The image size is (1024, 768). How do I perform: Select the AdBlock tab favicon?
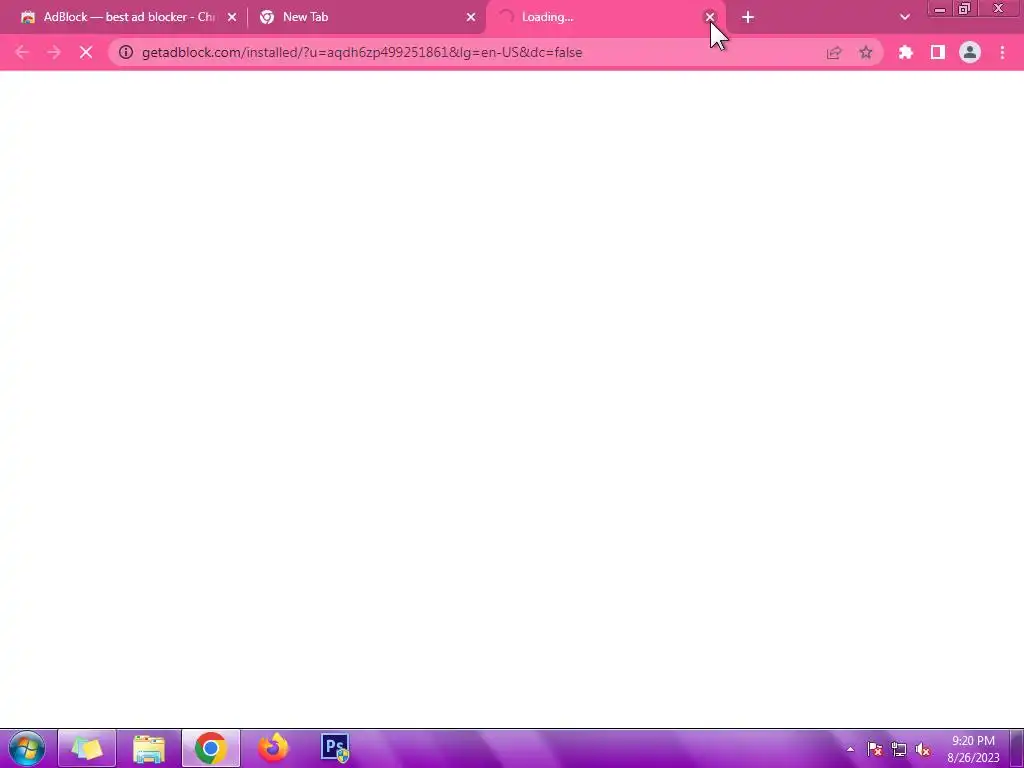click(27, 17)
